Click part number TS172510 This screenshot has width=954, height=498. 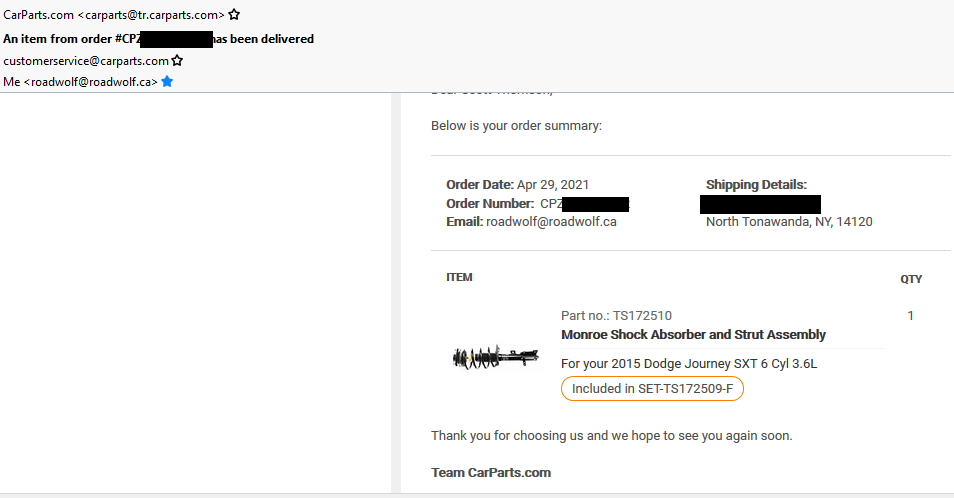[x=616, y=315]
